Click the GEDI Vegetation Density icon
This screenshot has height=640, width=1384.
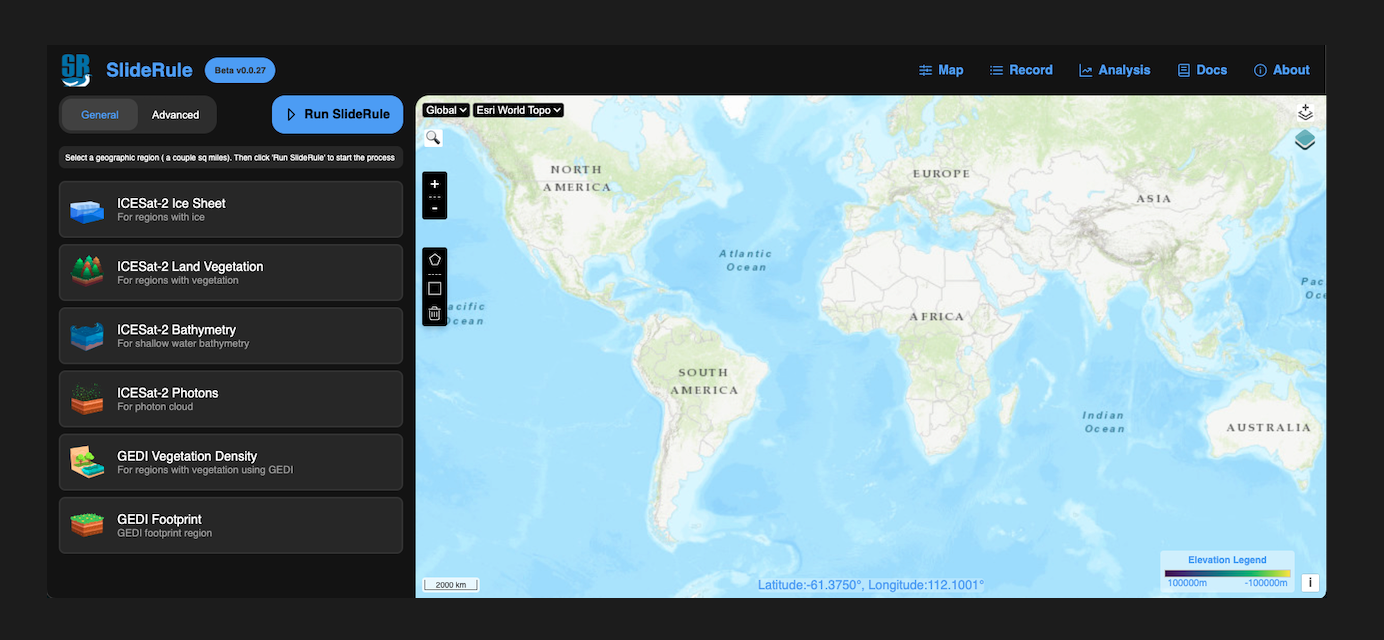point(87,462)
